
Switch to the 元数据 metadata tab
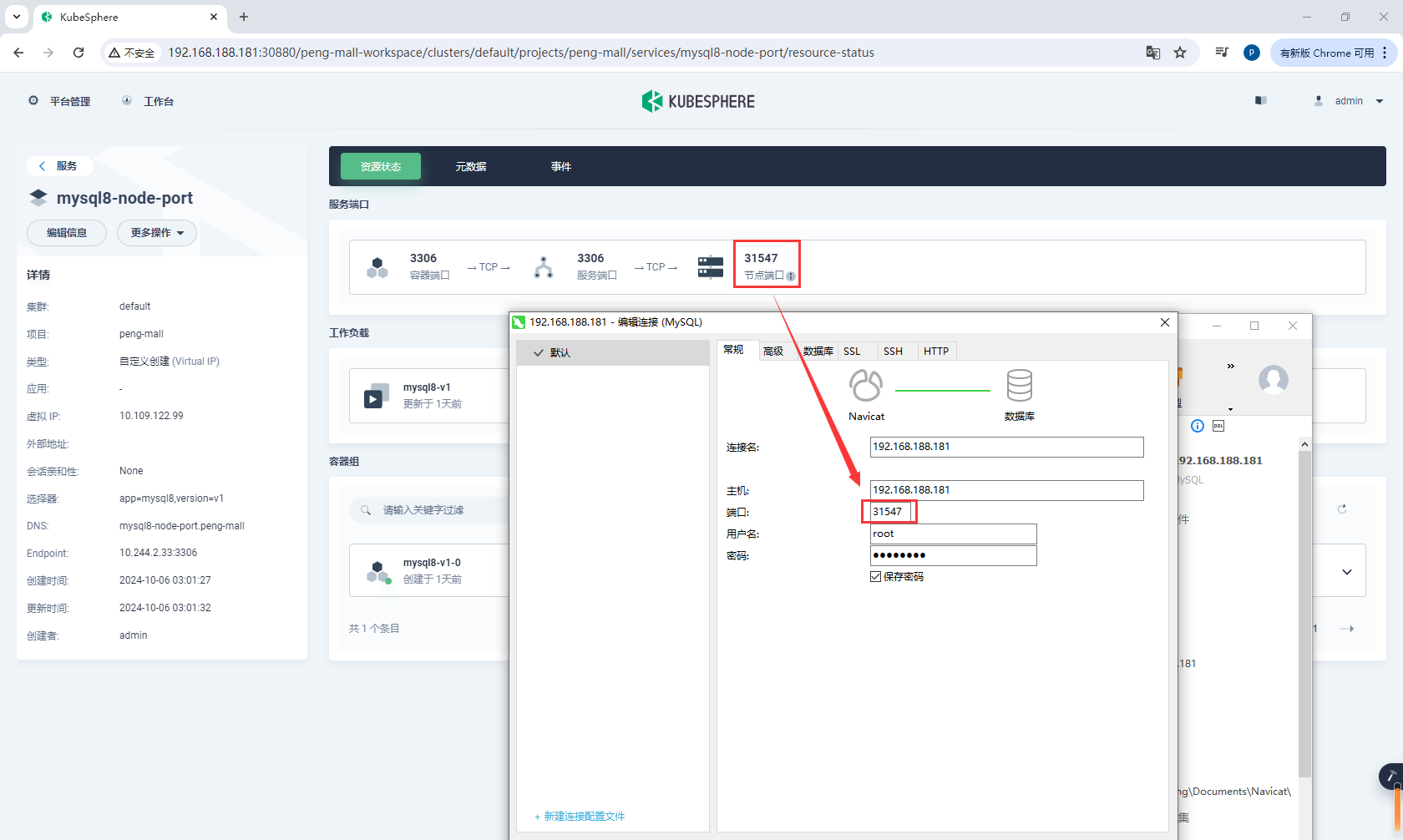tap(471, 166)
